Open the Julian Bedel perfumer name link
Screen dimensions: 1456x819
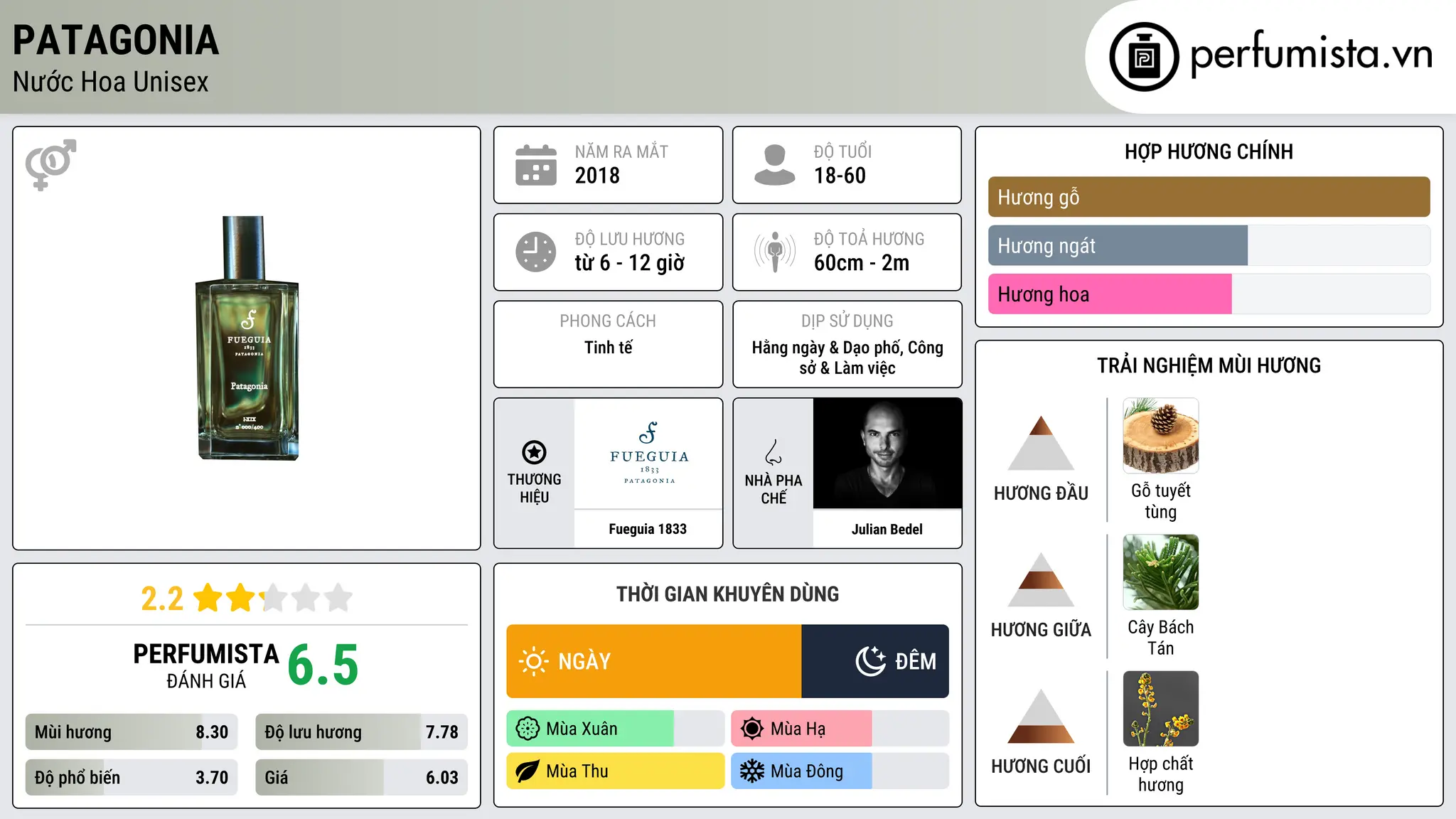(887, 529)
